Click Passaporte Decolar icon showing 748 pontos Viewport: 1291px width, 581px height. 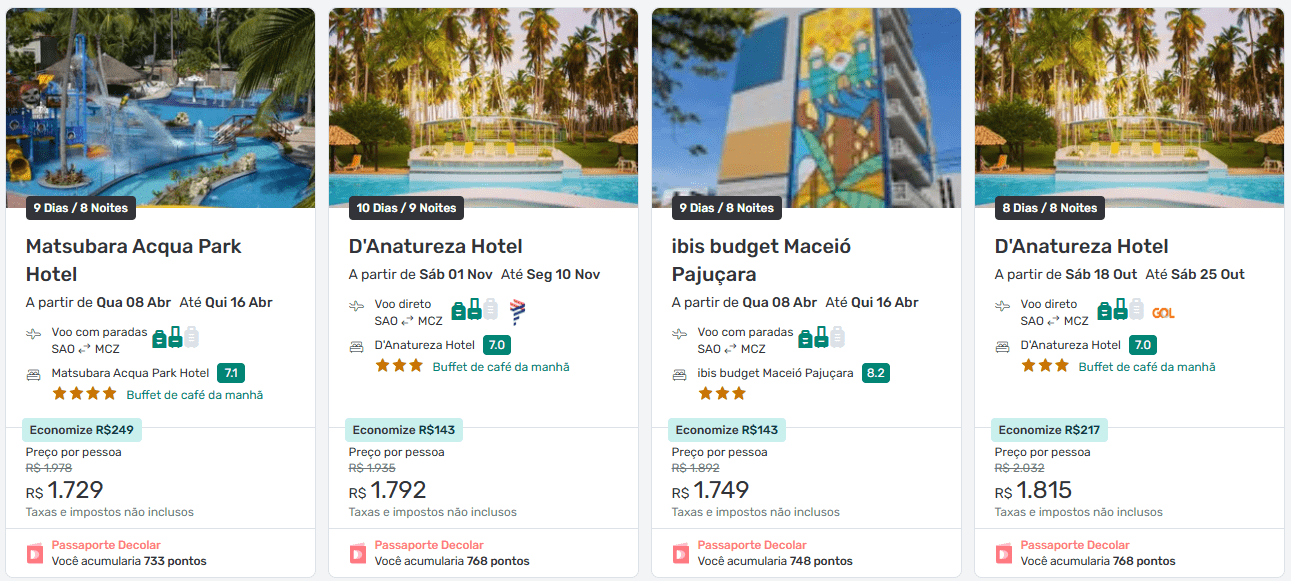coord(681,553)
